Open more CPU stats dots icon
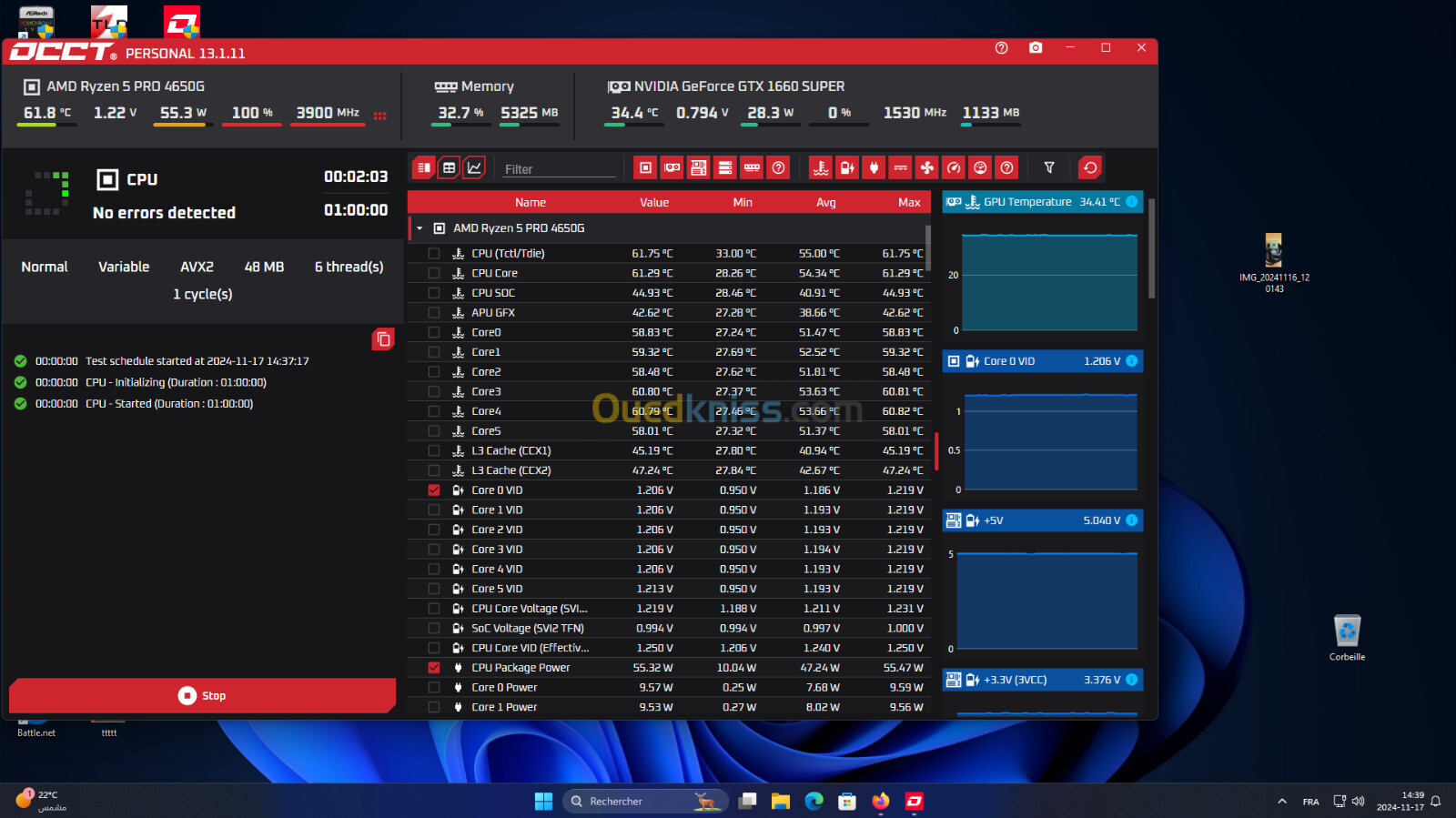This screenshot has height=818, width=1456. (380, 116)
